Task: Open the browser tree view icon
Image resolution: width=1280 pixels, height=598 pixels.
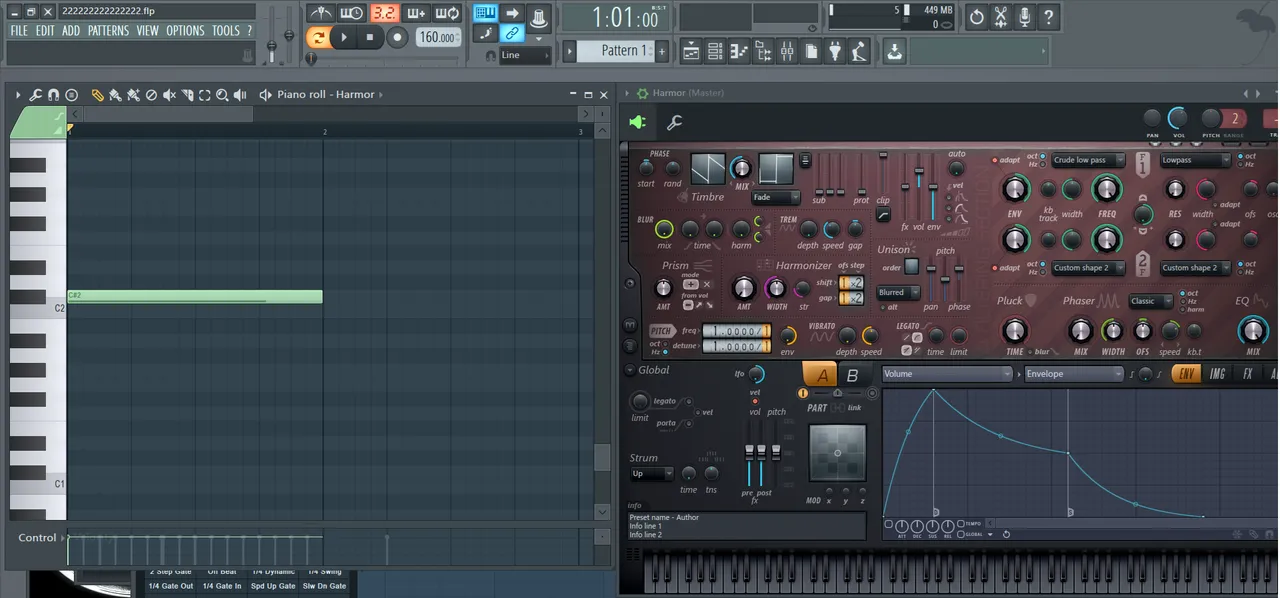Action: (x=763, y=51)
